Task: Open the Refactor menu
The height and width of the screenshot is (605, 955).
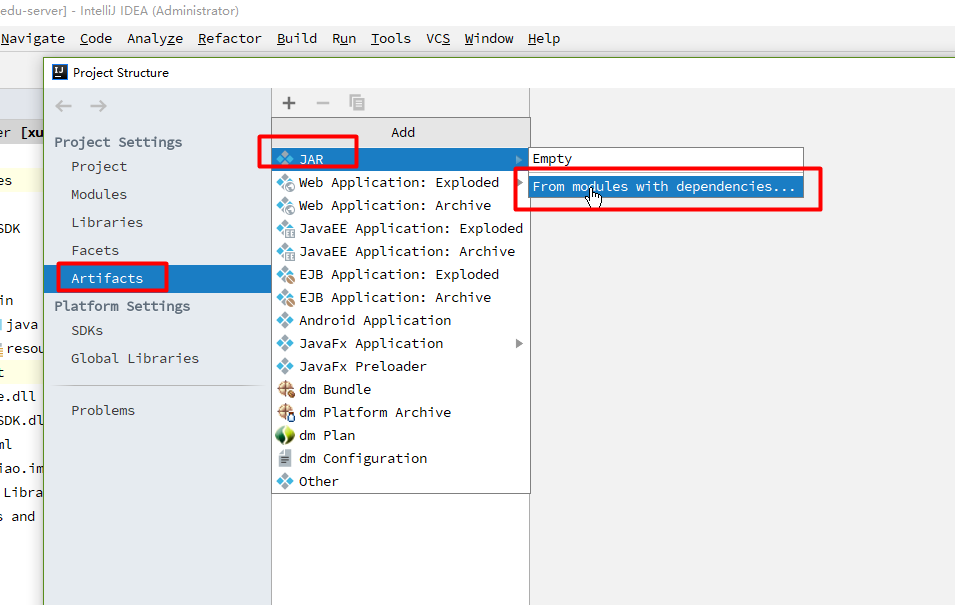Action: click(x=230, y=38)
